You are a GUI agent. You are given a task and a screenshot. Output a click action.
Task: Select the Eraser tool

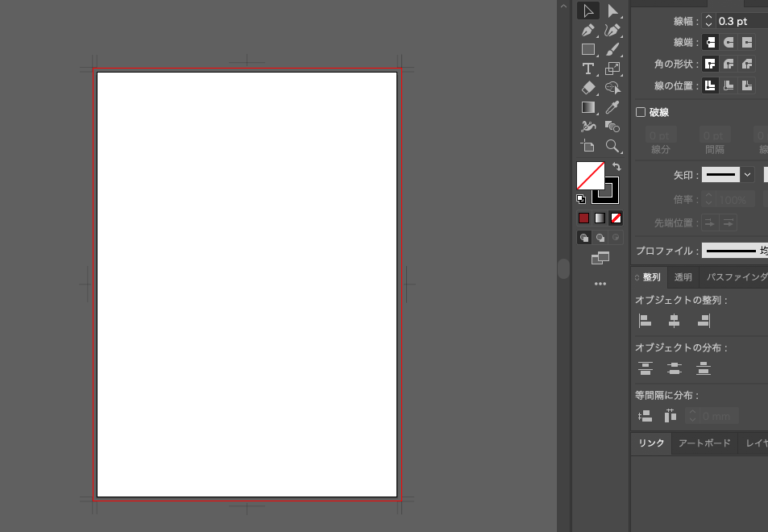point(588,88)
